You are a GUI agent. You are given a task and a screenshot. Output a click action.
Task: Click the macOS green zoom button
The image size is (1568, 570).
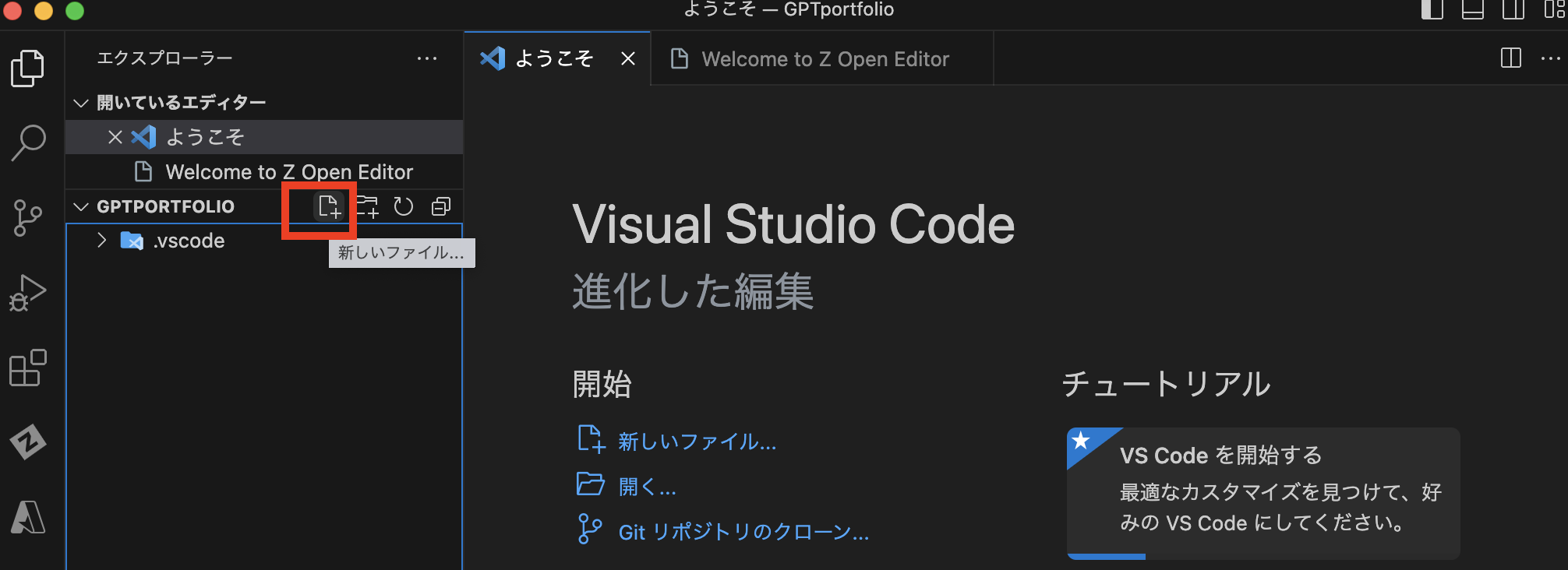pyautogui.click(x=75, y=10)
